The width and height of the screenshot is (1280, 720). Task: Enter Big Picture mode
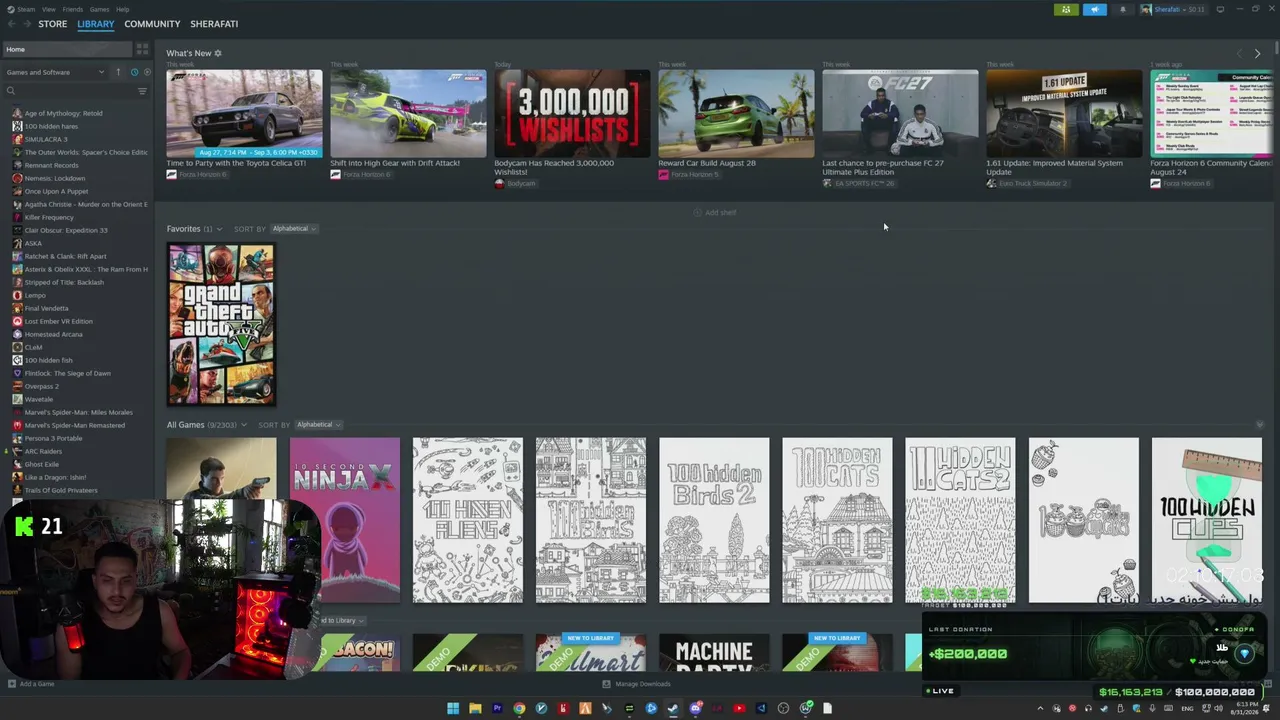(x=1221, y=9)
